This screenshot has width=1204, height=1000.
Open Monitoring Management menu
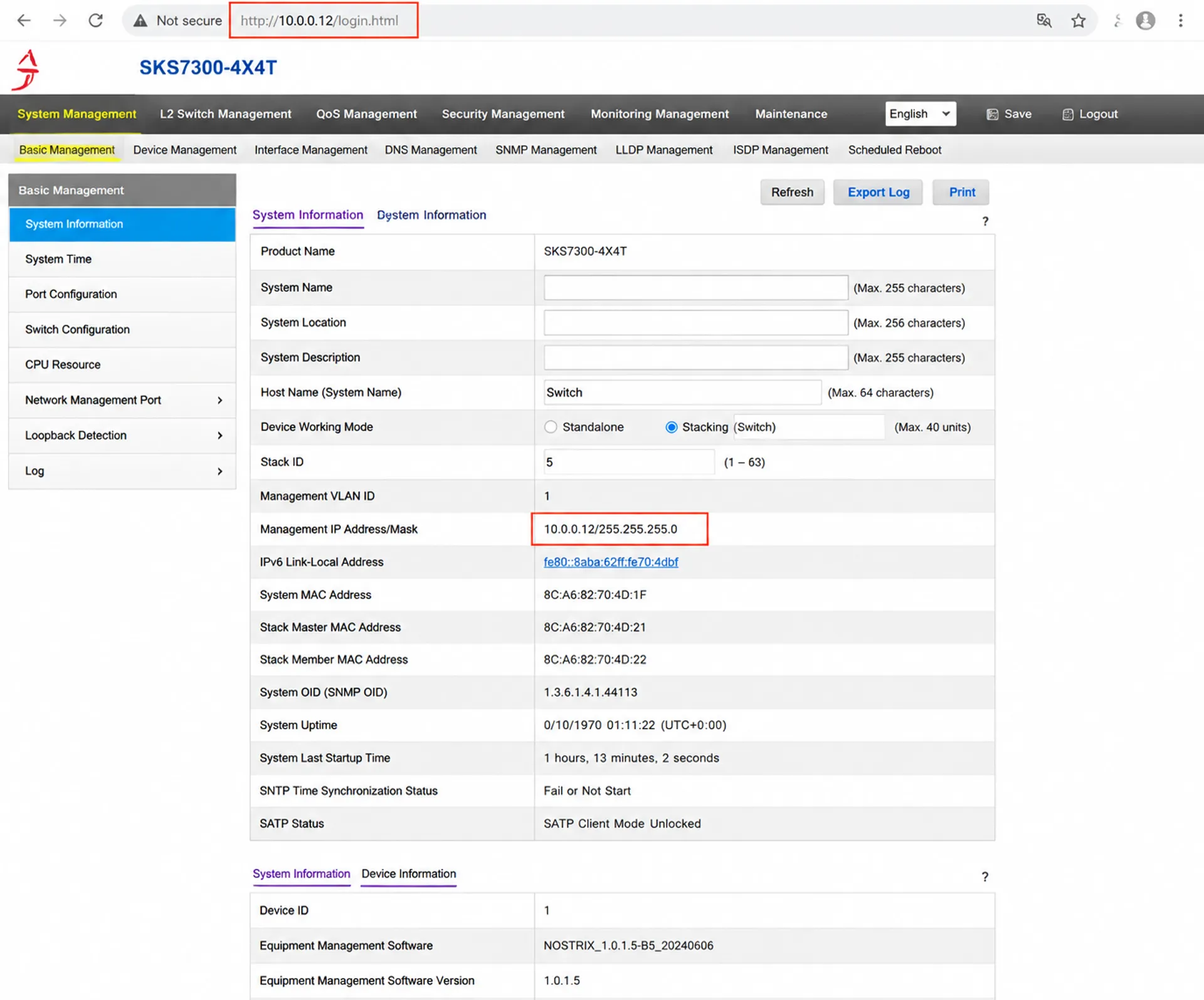click(x=660, y=114)
